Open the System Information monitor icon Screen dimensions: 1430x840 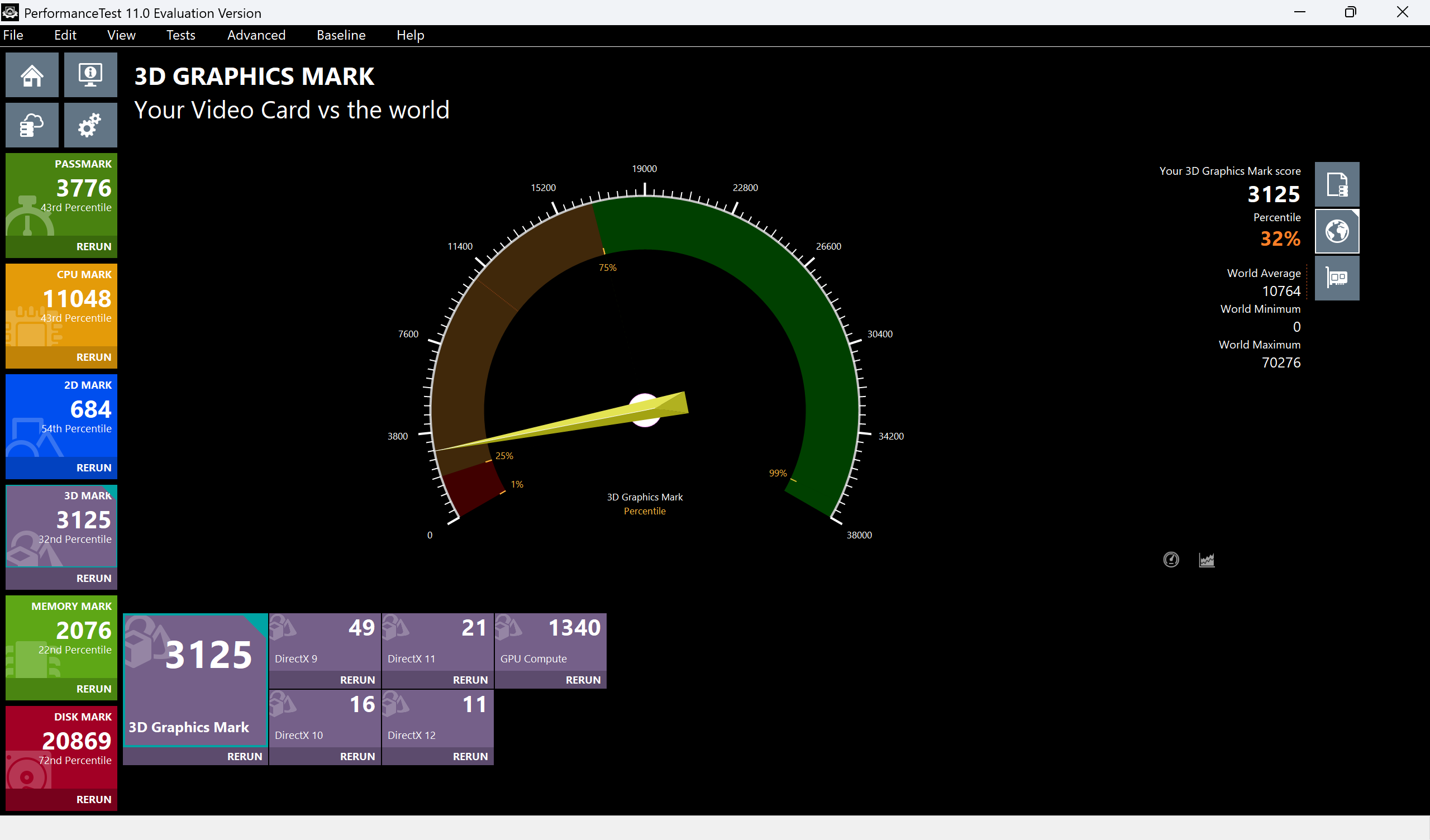90,75
